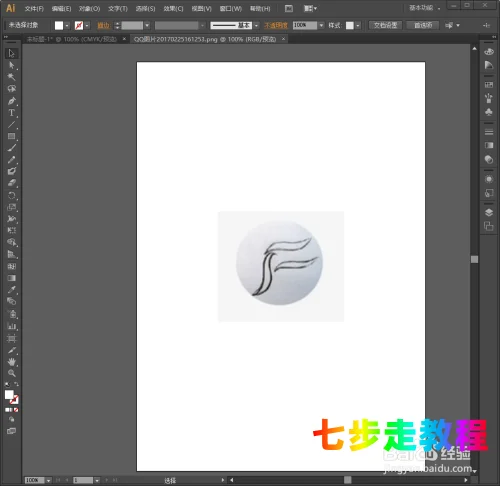
Task: Select the Rectangle tool
Action: tap(11, 136)
